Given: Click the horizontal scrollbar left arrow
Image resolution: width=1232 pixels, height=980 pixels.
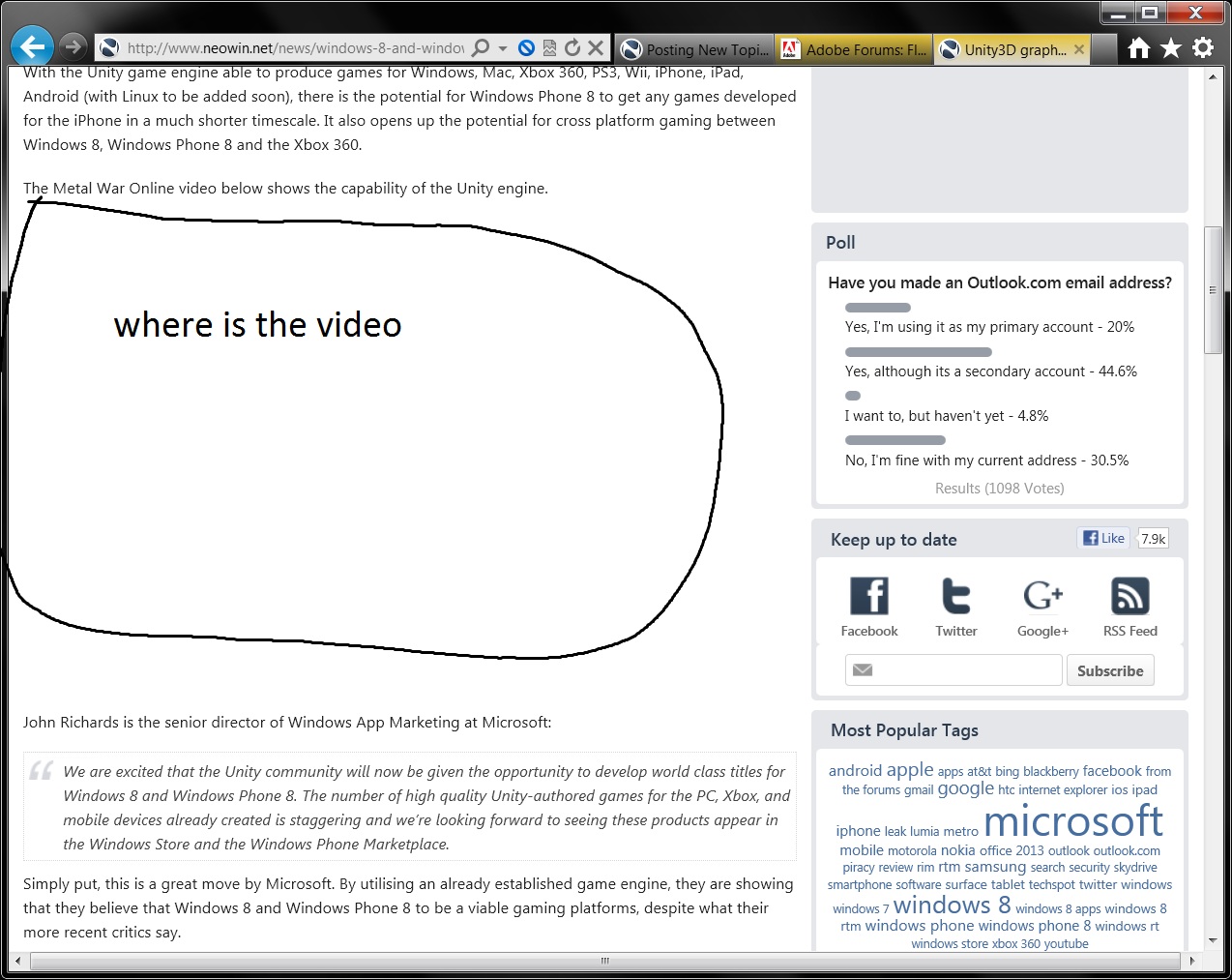Looking at the screenshot, I should (18, 961).
